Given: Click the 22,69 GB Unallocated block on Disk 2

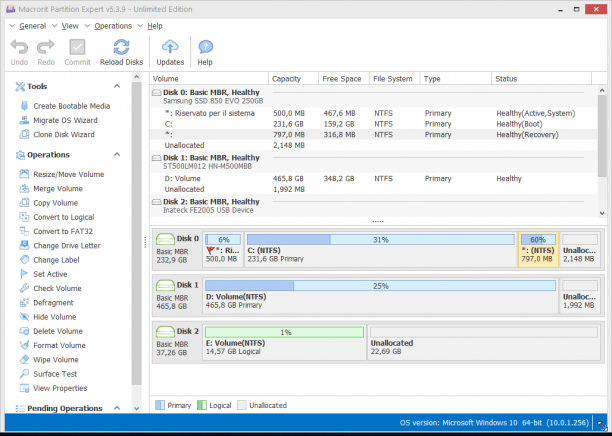Looking at the screenshot, I should point(484,342).
